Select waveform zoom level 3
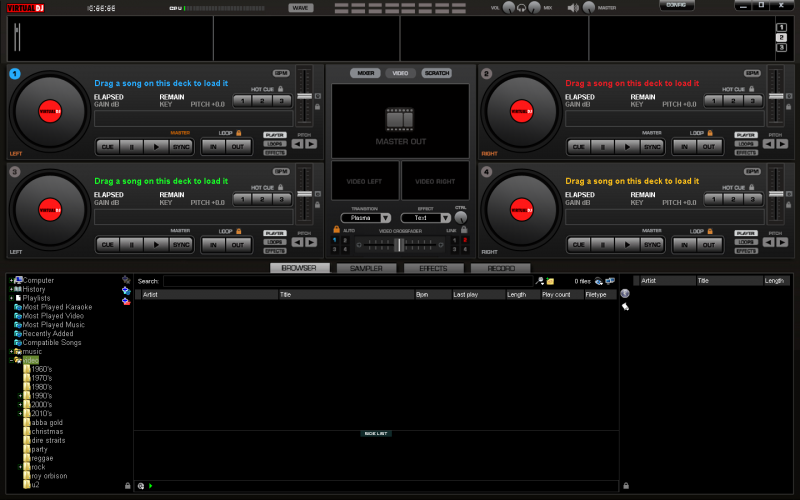 click(781, 47)
